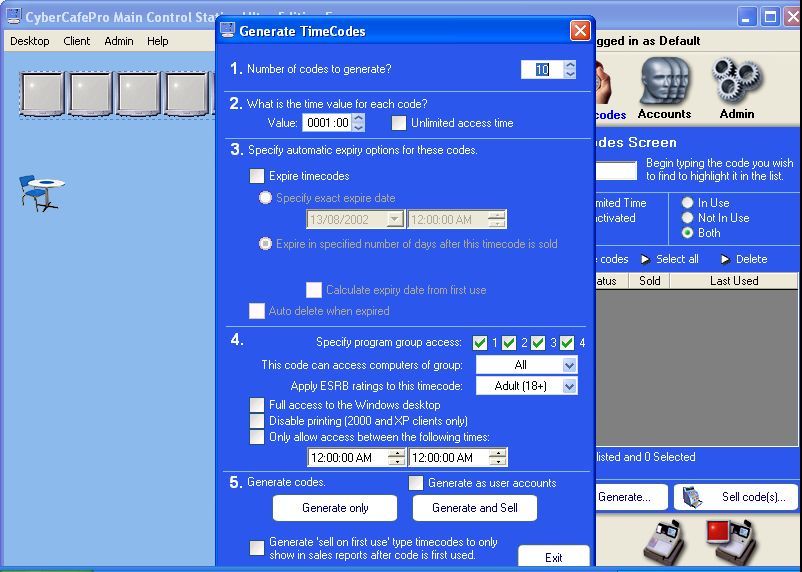Click spinner of access start time field

coord(396,458)
